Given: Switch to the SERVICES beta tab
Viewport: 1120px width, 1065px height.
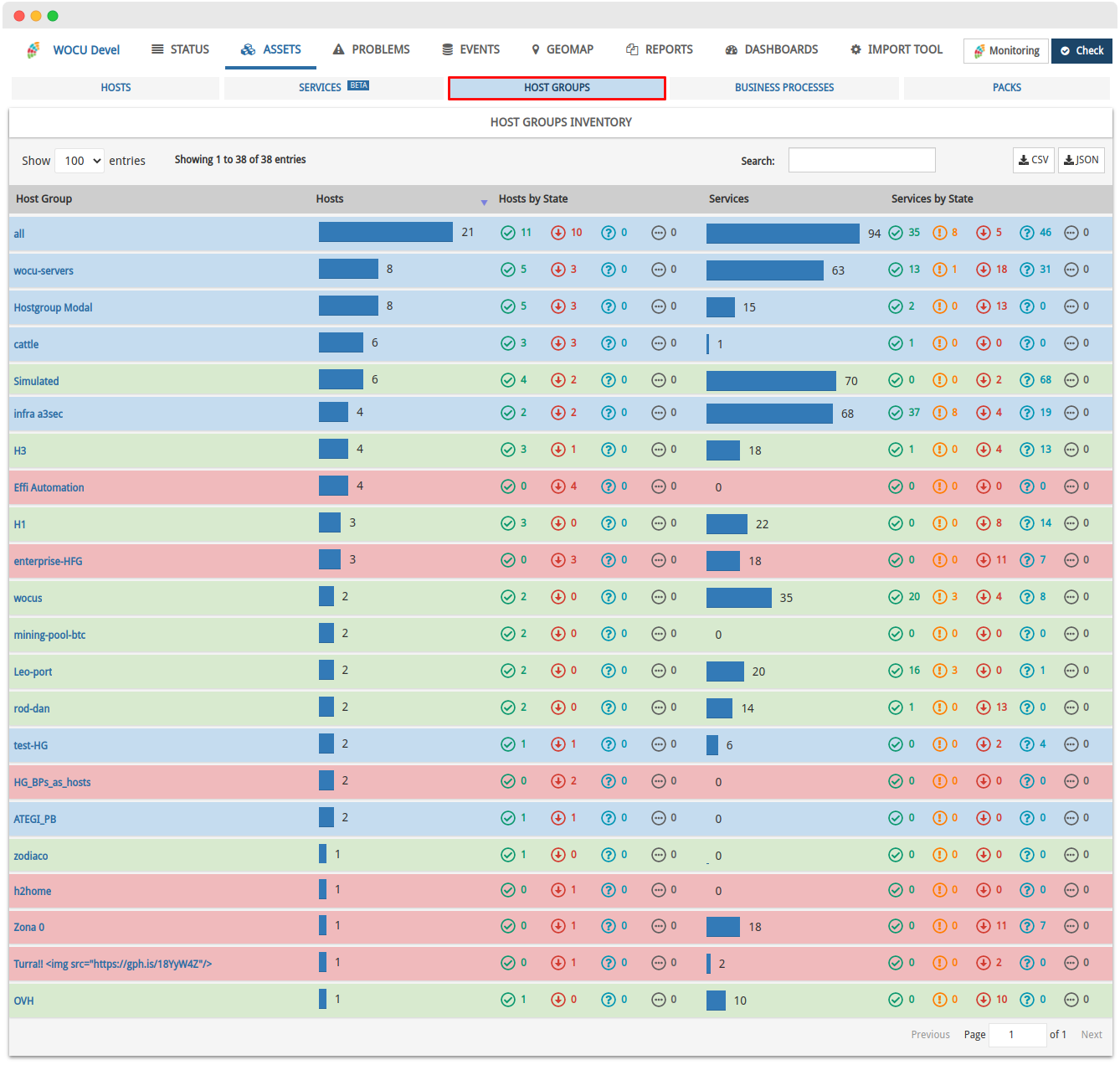Looking at the screenshot, I should tap(333, 88).
